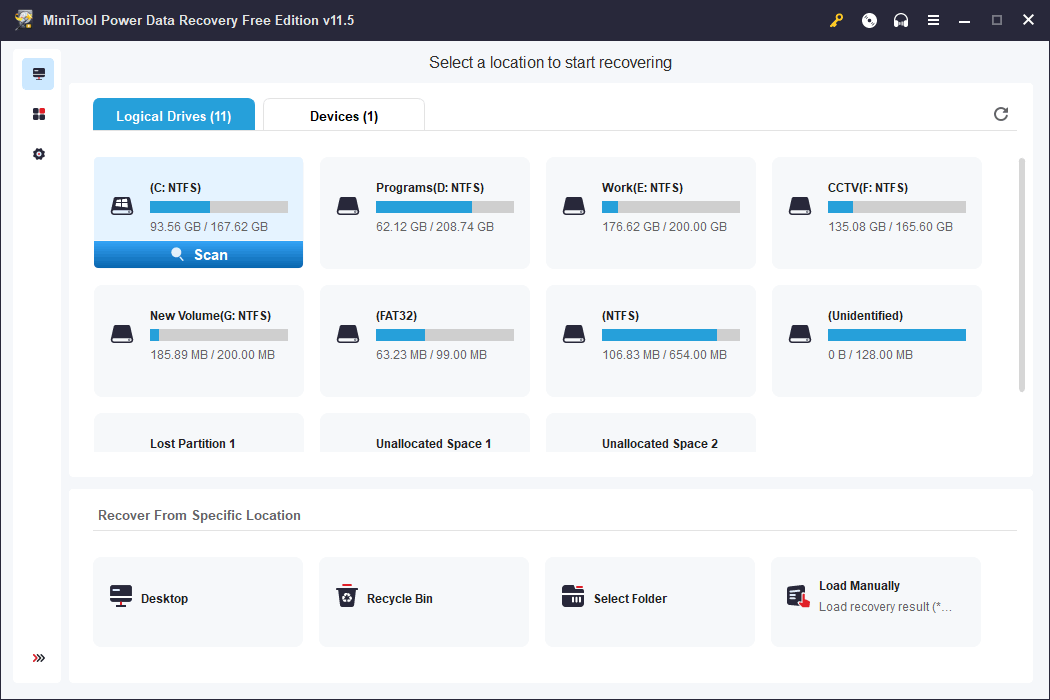Image resolution: width=1050 pixels, height=700 pixels.
Task: Click the CCTV(F: NTFS) drive icon
Action: [799, 206]
